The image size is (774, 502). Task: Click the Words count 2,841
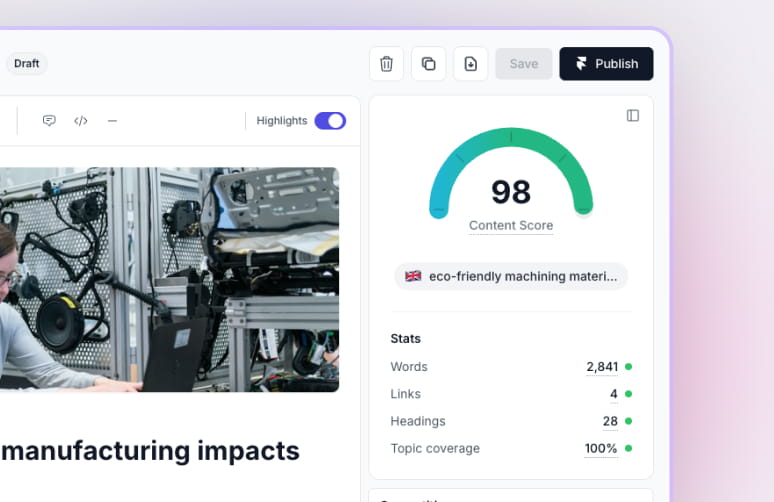[x=602, y=367]
